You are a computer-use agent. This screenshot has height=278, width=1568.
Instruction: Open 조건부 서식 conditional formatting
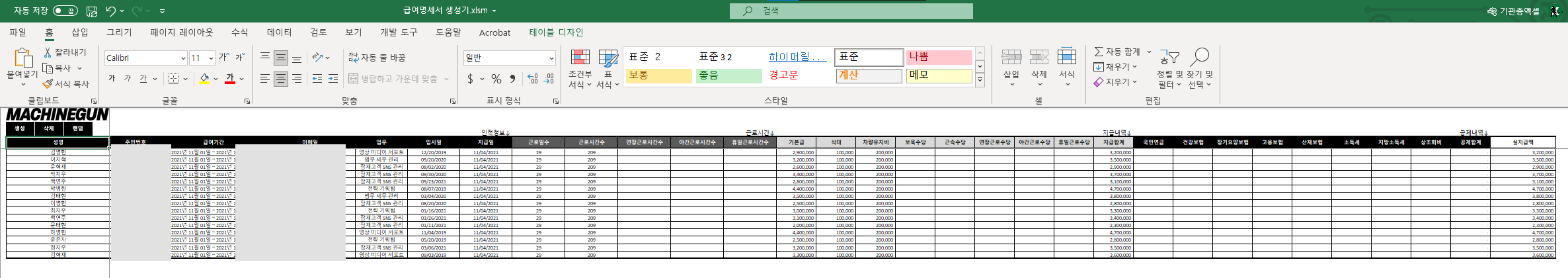point(580,68)
